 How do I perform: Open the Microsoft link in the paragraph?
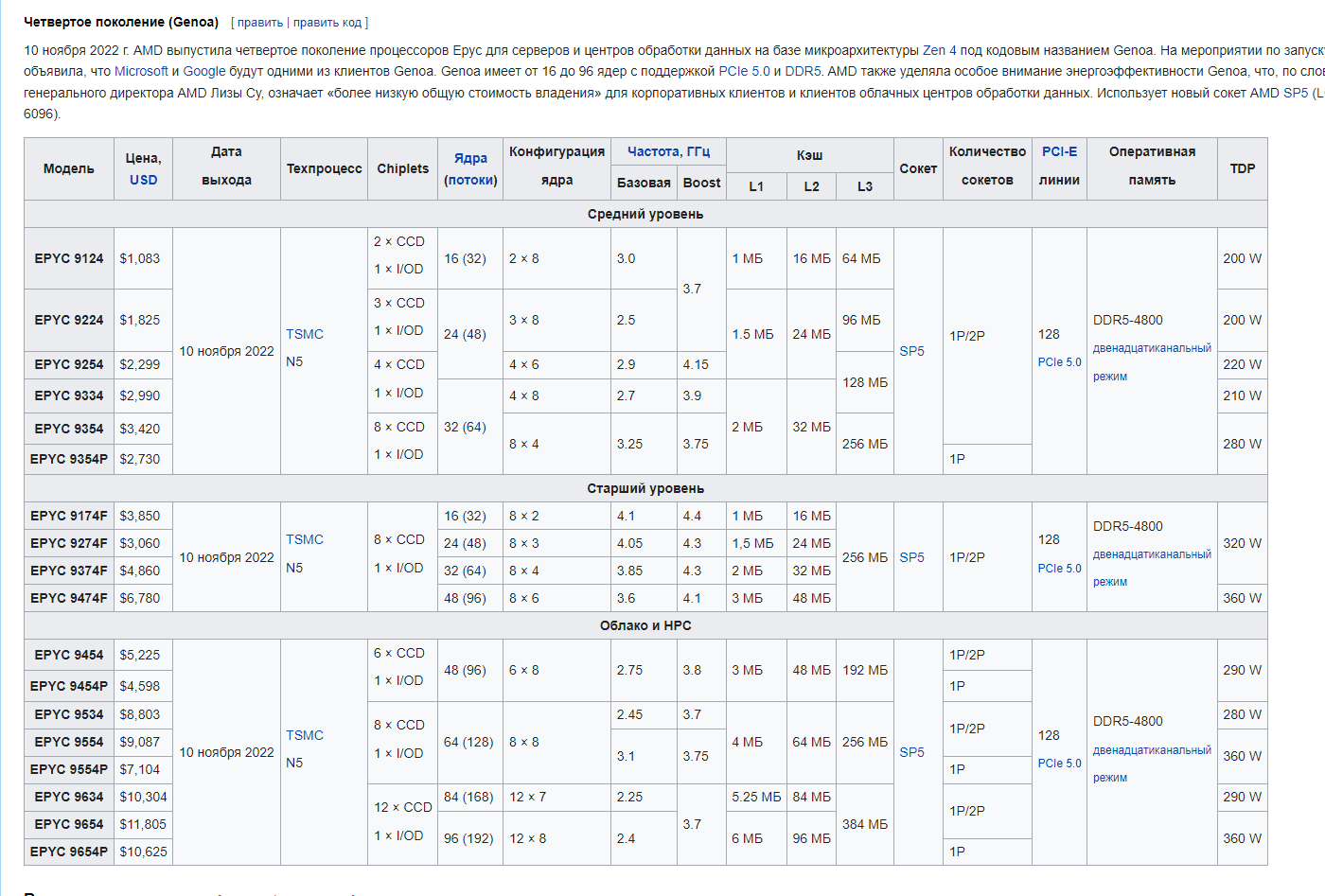pos(141,71)
